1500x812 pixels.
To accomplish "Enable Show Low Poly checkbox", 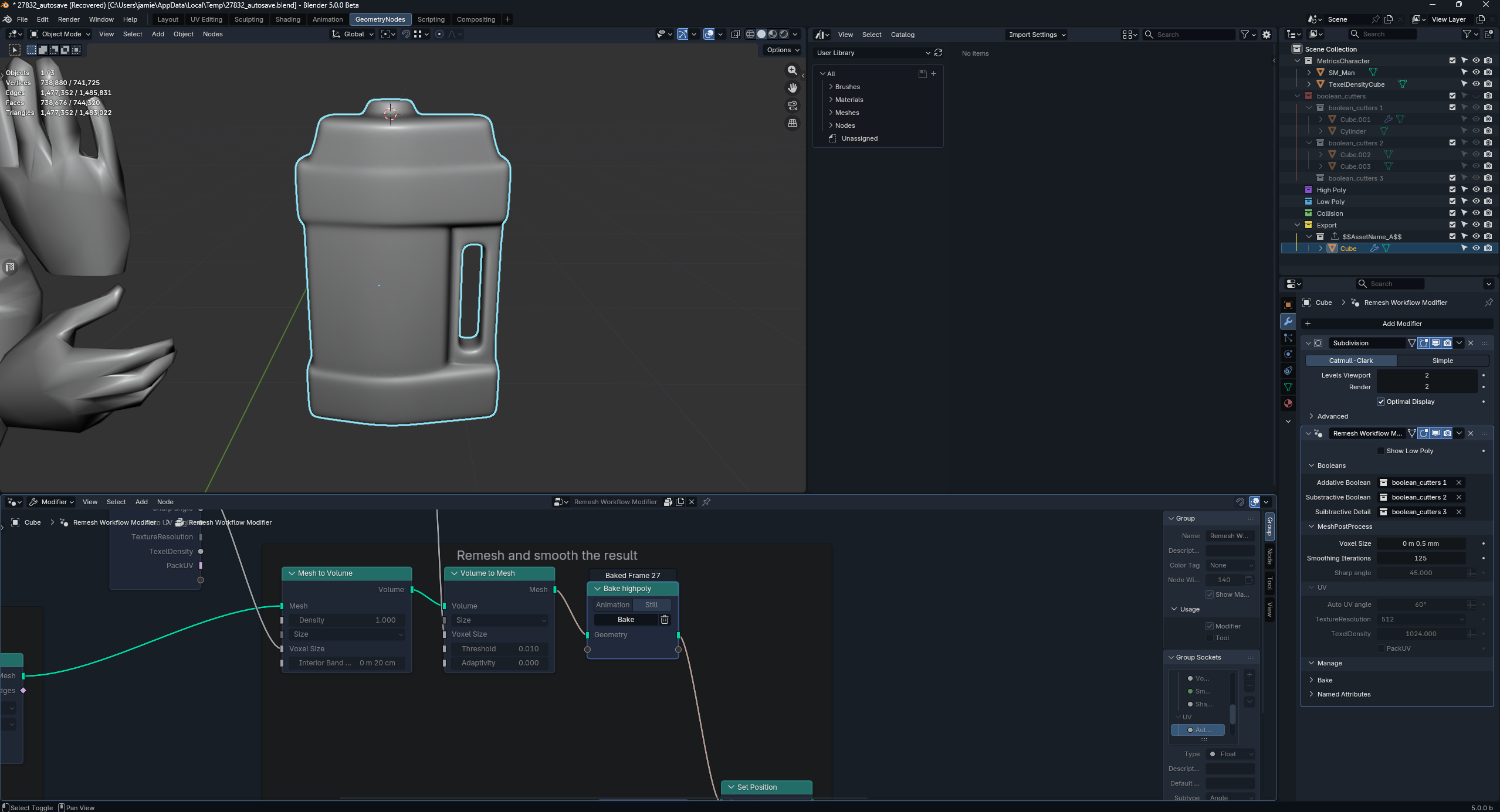I will click(x=1381, y=451).
